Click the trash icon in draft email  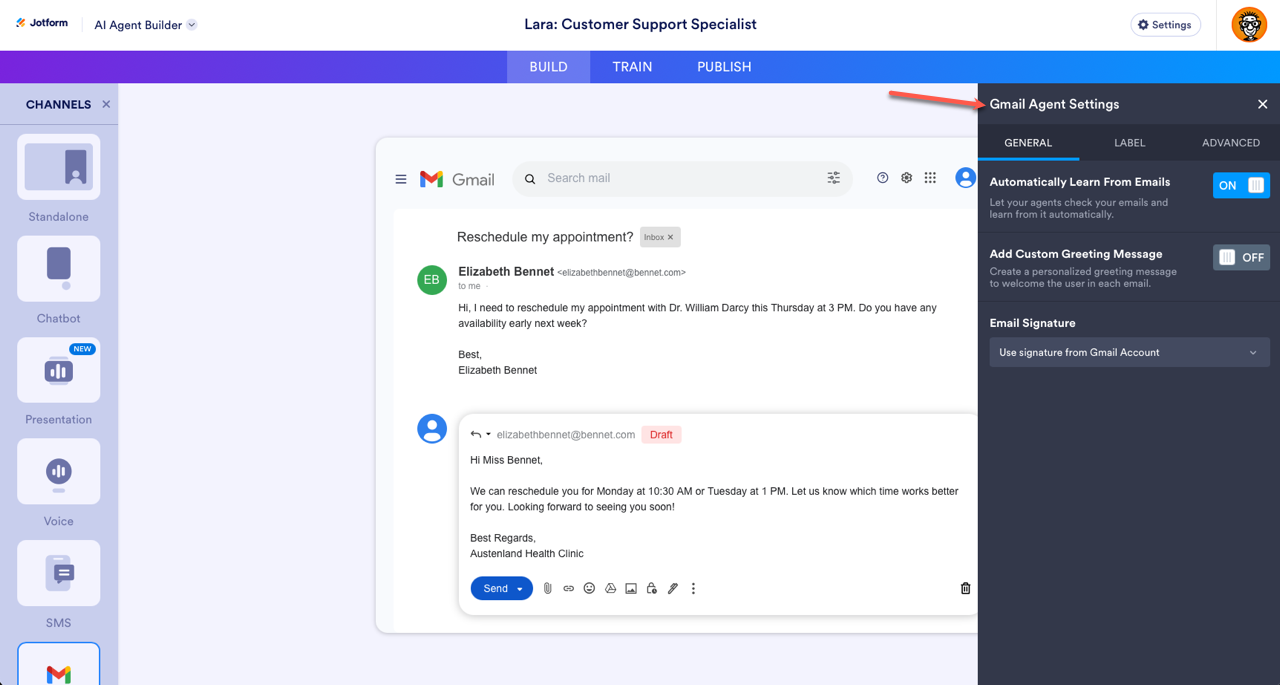(x=965, y=588)
